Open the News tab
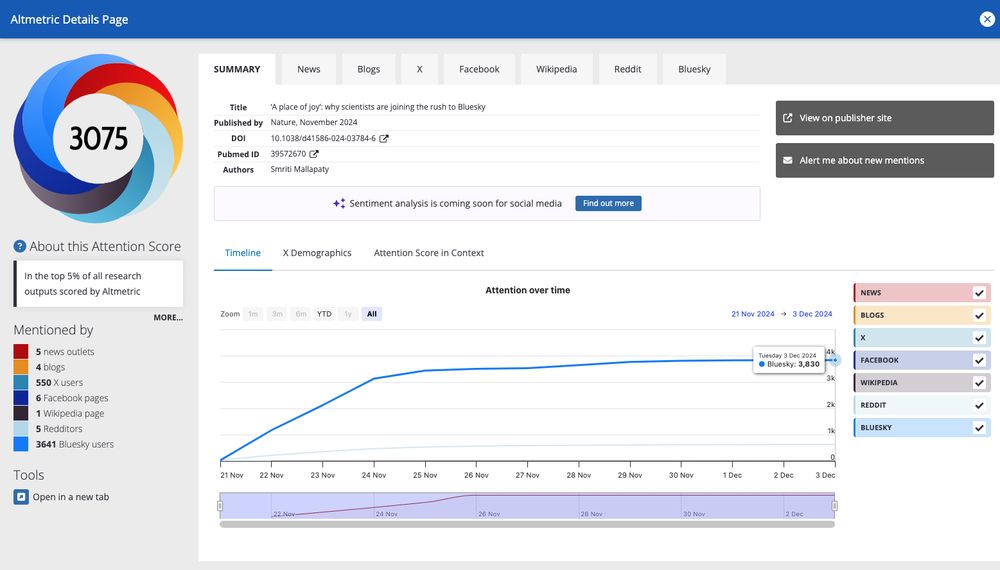Viewport: 1000px width, 570px height. (x=309, y=69)
